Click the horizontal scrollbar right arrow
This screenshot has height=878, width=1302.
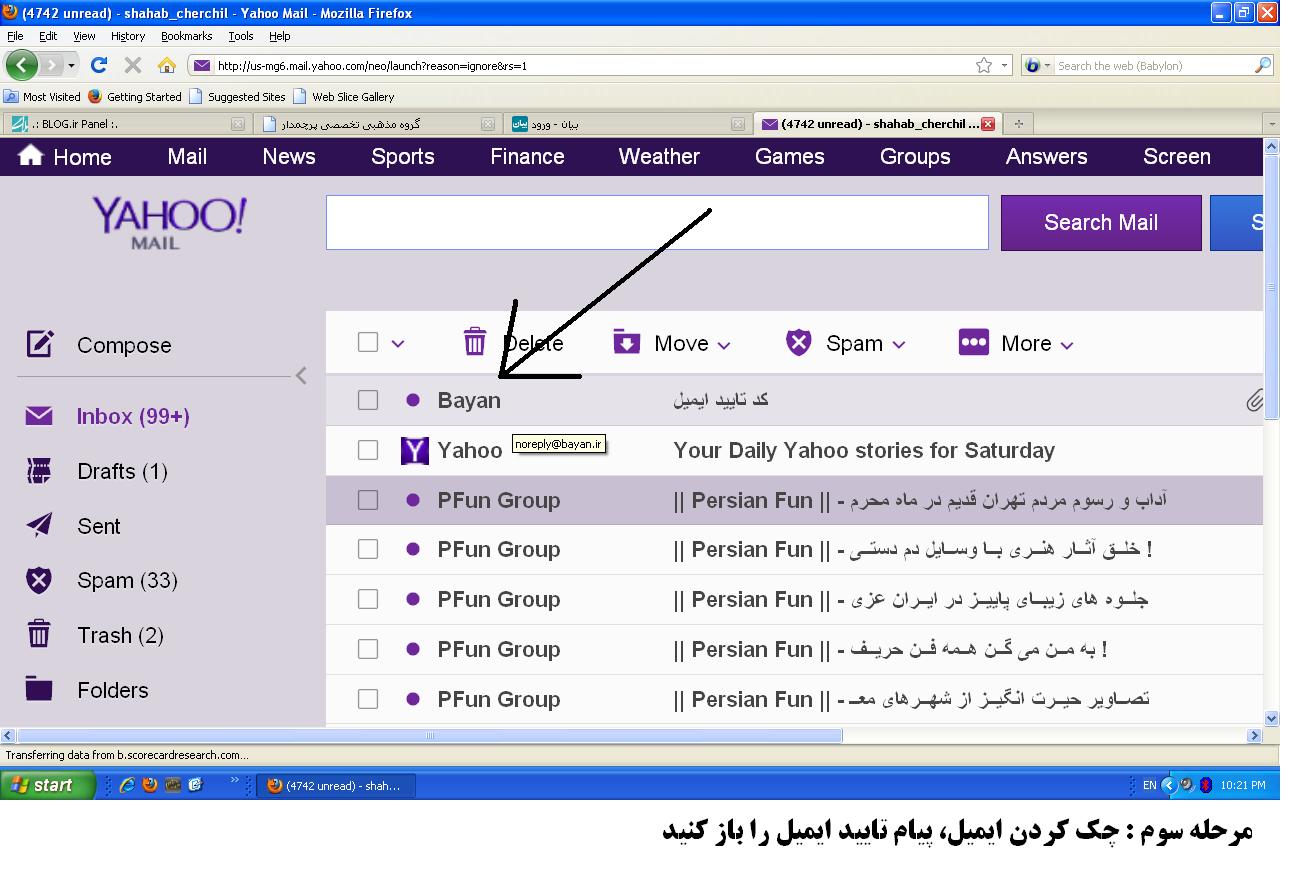coord(1255,736)
